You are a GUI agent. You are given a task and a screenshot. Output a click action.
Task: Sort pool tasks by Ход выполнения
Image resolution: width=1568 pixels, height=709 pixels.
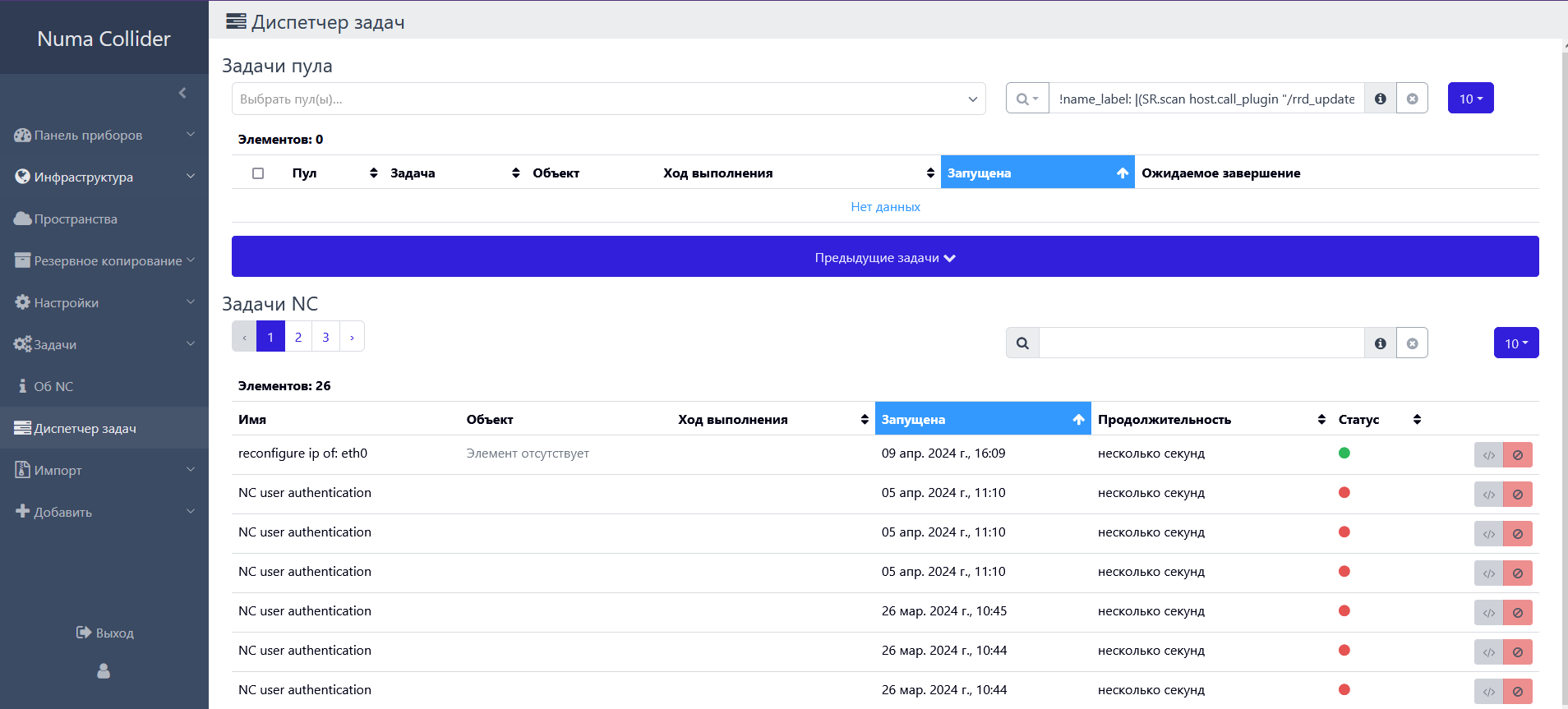799,173
